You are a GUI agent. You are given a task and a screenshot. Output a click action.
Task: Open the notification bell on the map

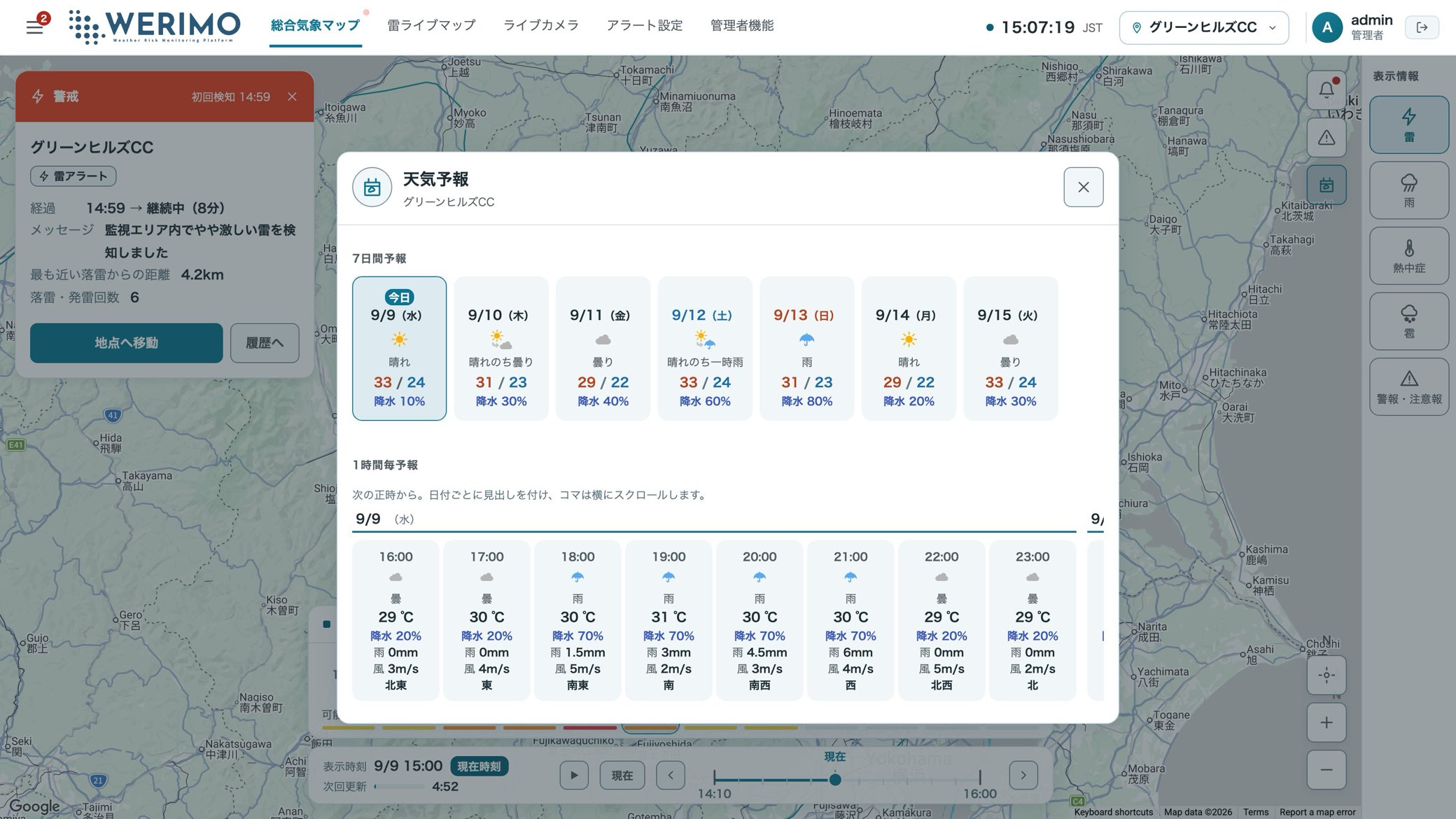(1326, 90)
